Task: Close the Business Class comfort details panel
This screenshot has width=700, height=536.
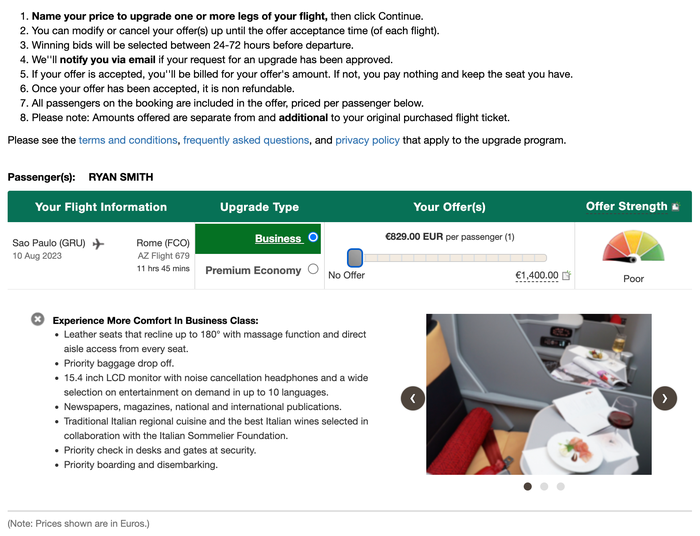Action: tap(38, 319)
